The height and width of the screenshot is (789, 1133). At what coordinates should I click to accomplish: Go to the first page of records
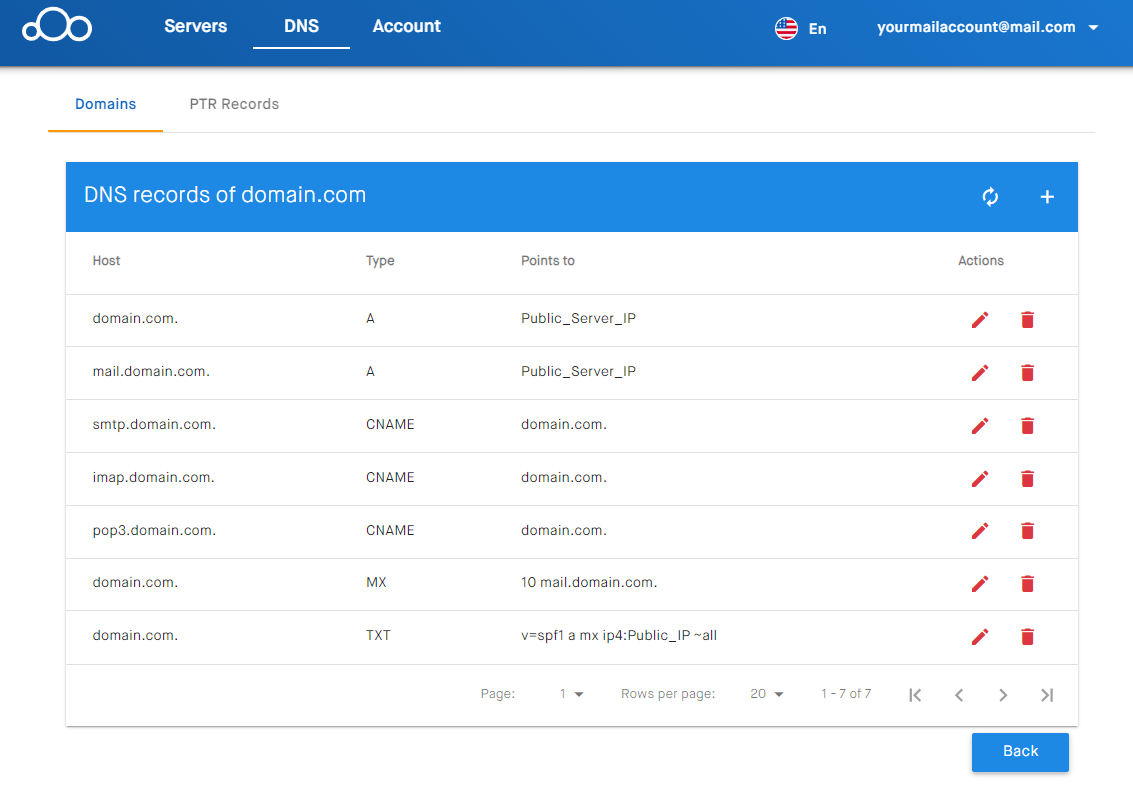pos(915,695)
